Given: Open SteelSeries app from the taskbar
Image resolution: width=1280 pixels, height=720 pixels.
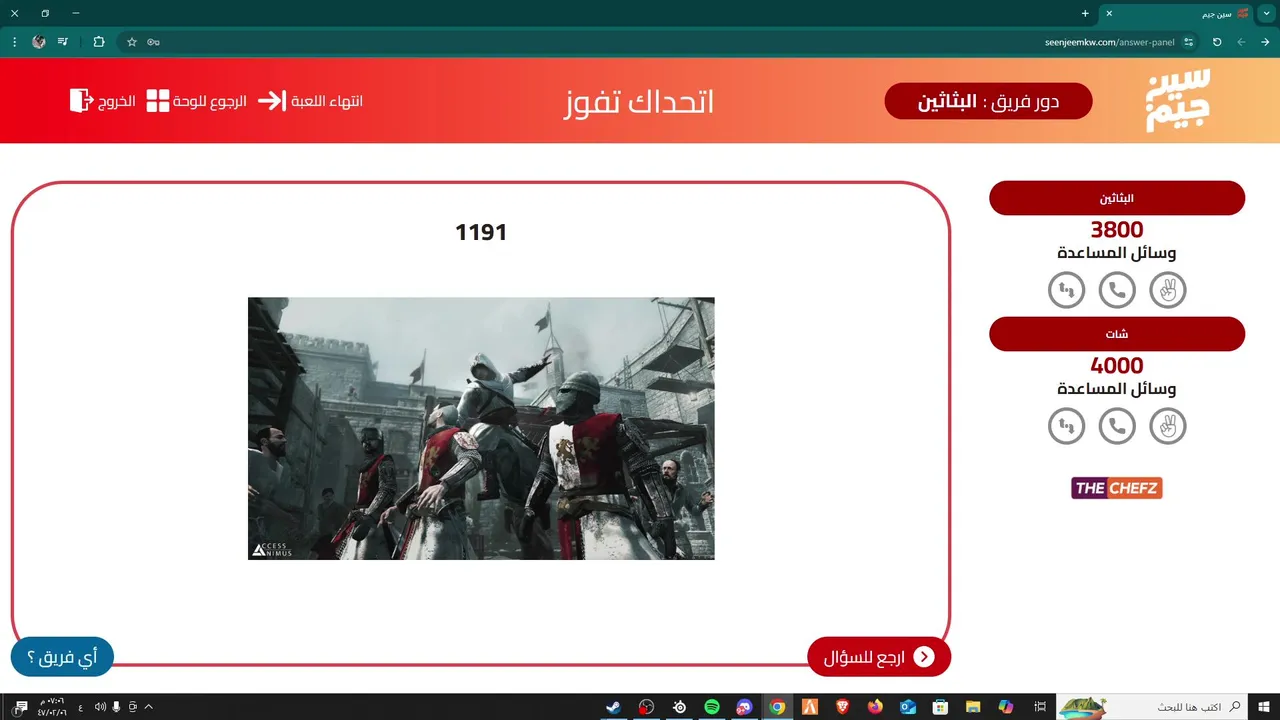Looking at the screenshot, I should (x=679, y=707).
